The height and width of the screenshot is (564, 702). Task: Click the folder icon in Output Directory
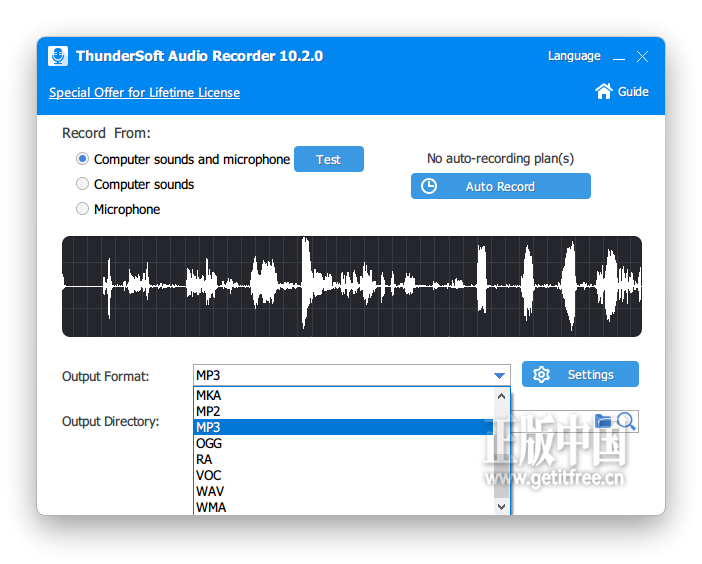603,421
